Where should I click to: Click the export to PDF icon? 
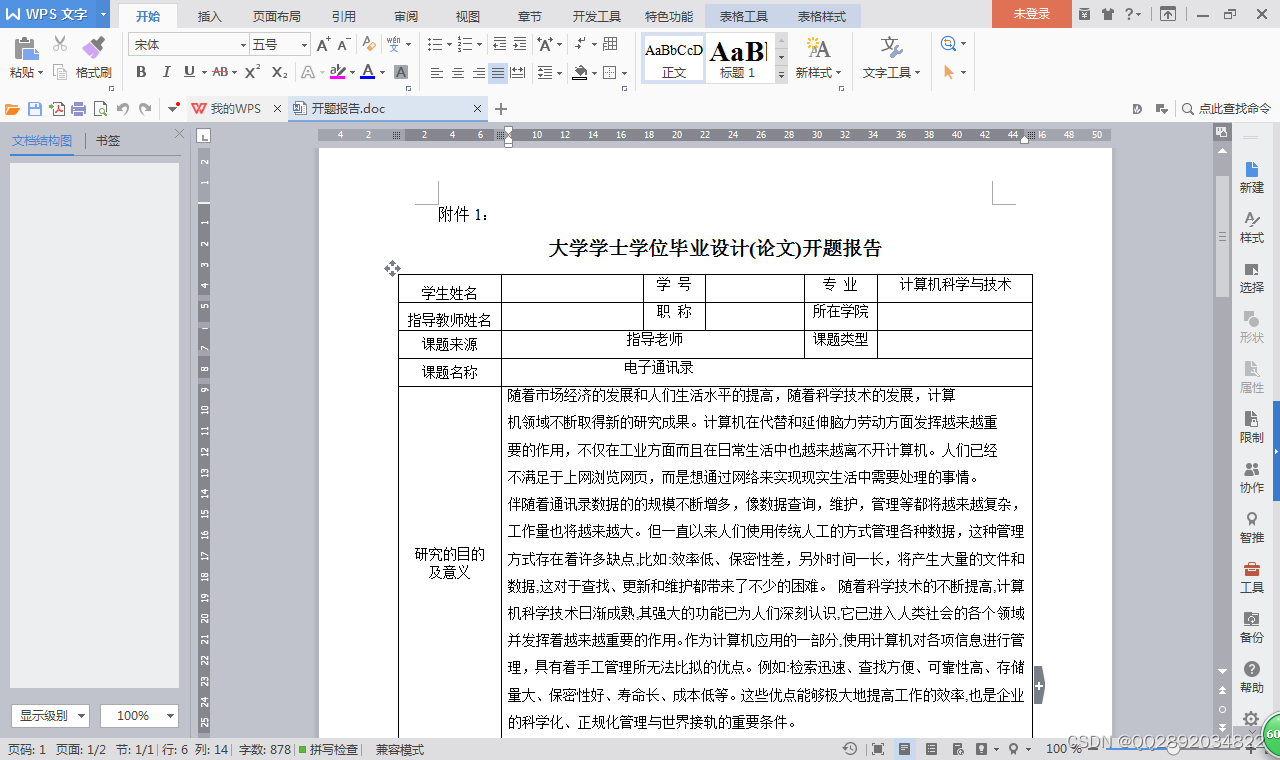(57, 109)
